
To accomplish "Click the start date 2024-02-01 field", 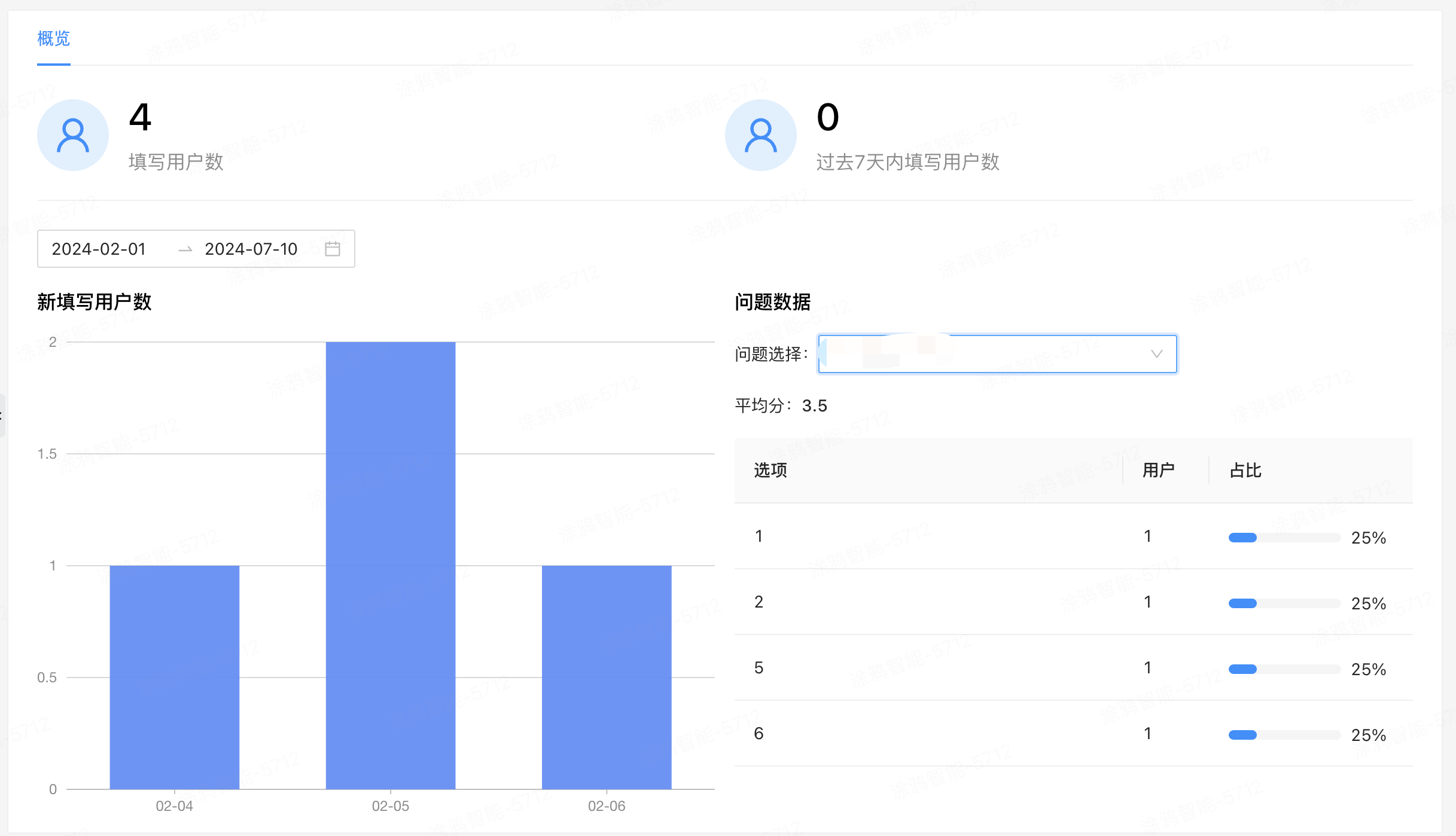I will [x=99, y=249].
